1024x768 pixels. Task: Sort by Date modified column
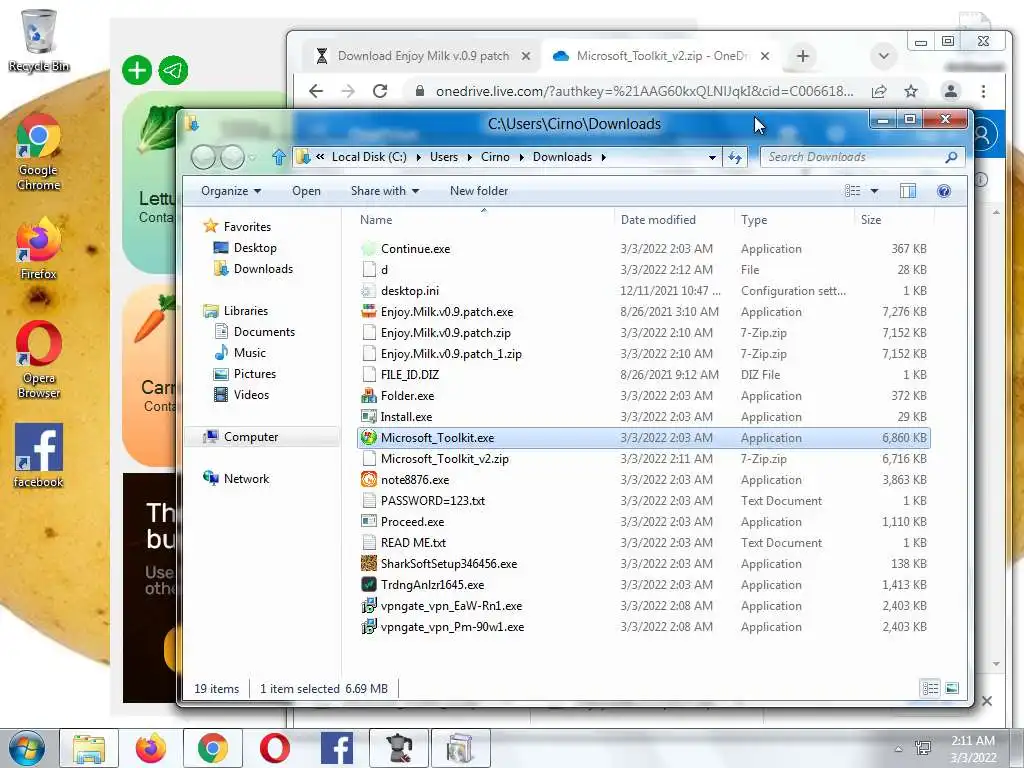[673, 219]
